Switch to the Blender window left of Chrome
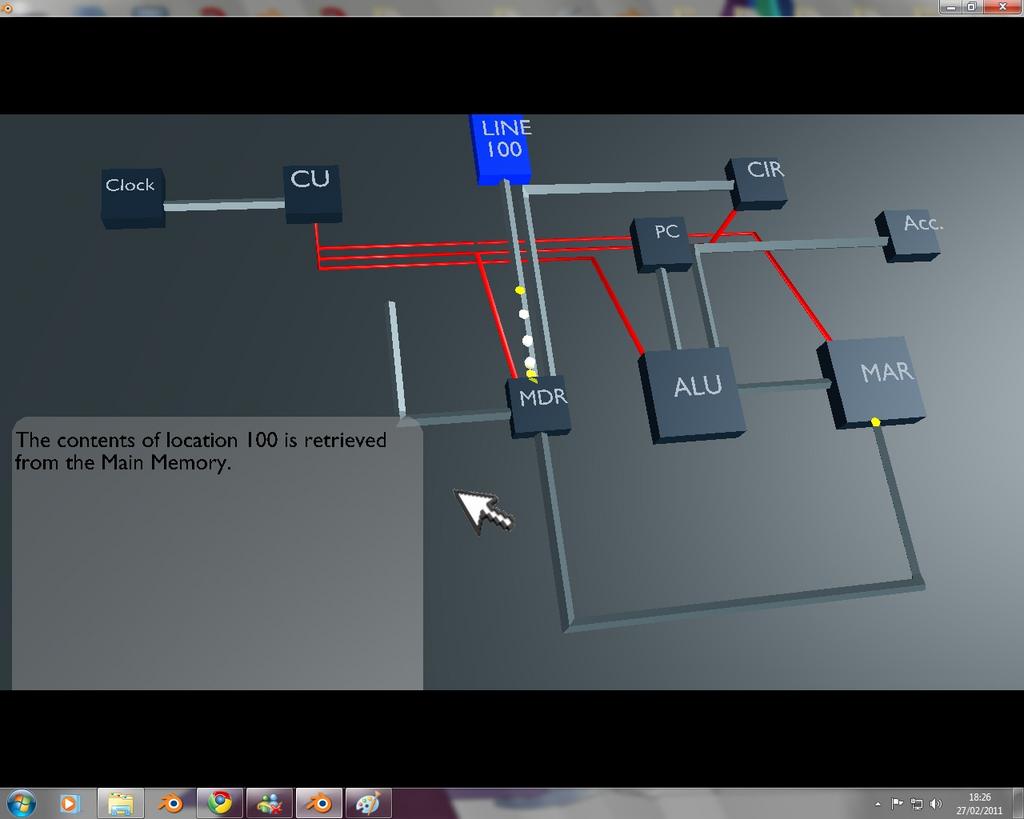 click(x=170, y=803)
